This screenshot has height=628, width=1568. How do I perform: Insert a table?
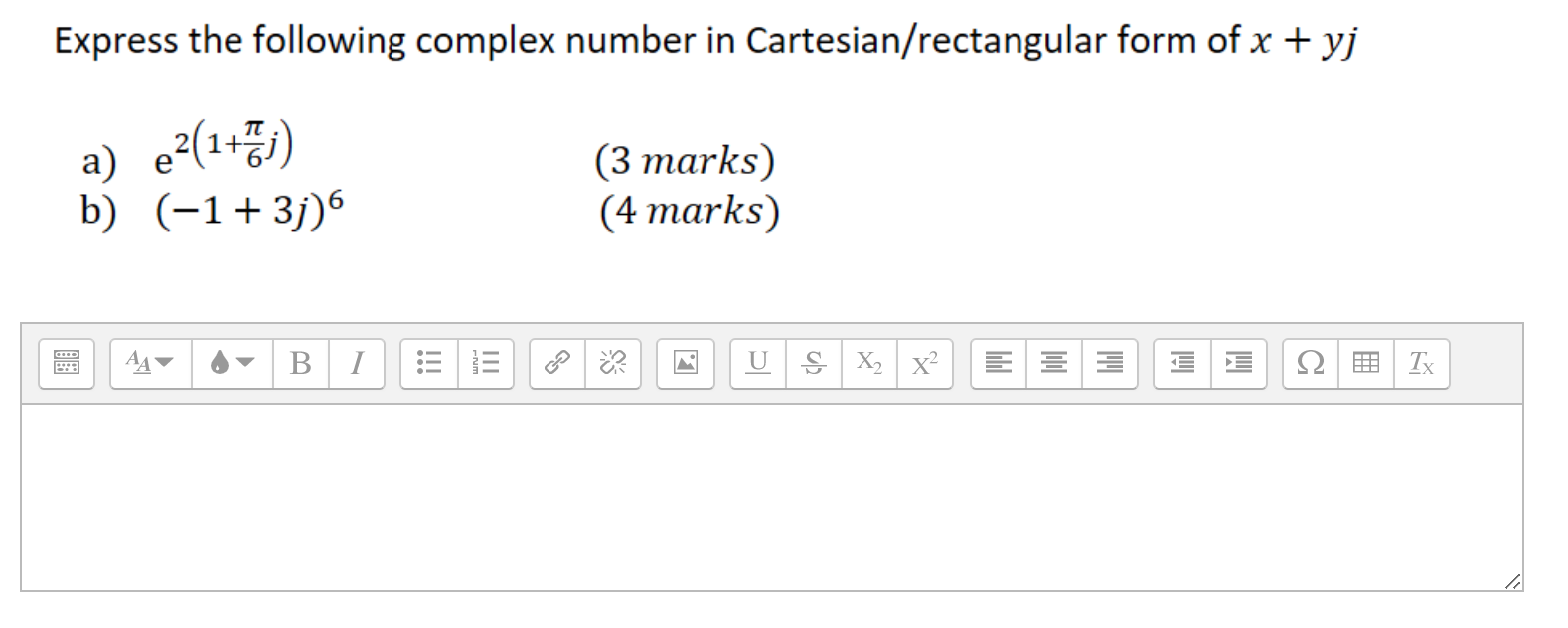(x=1365, y=364)
